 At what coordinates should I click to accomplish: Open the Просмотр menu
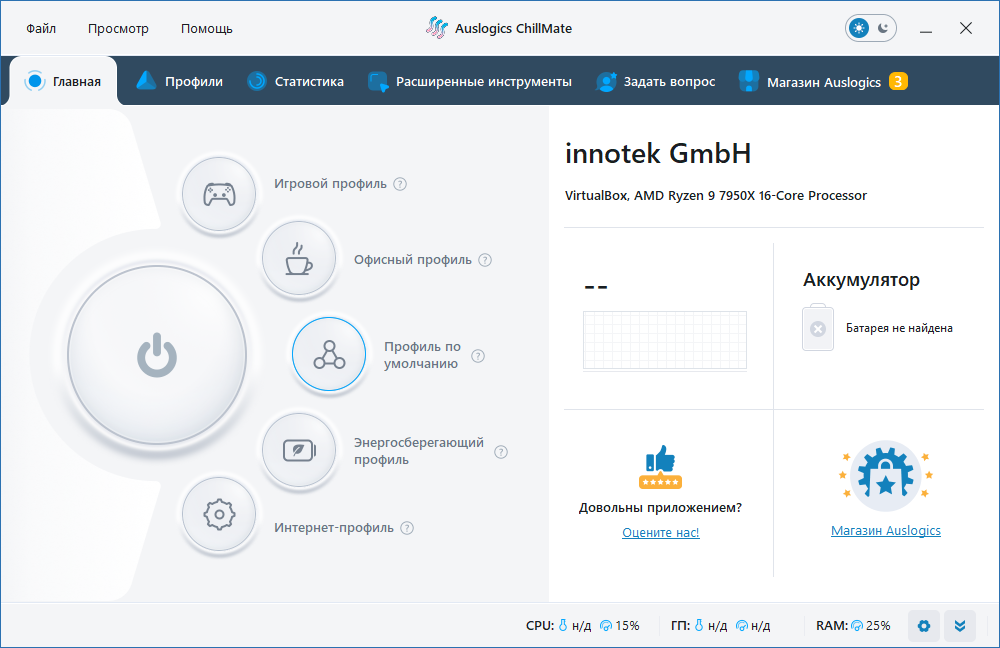pyautogui.click(x=118, y=29)
